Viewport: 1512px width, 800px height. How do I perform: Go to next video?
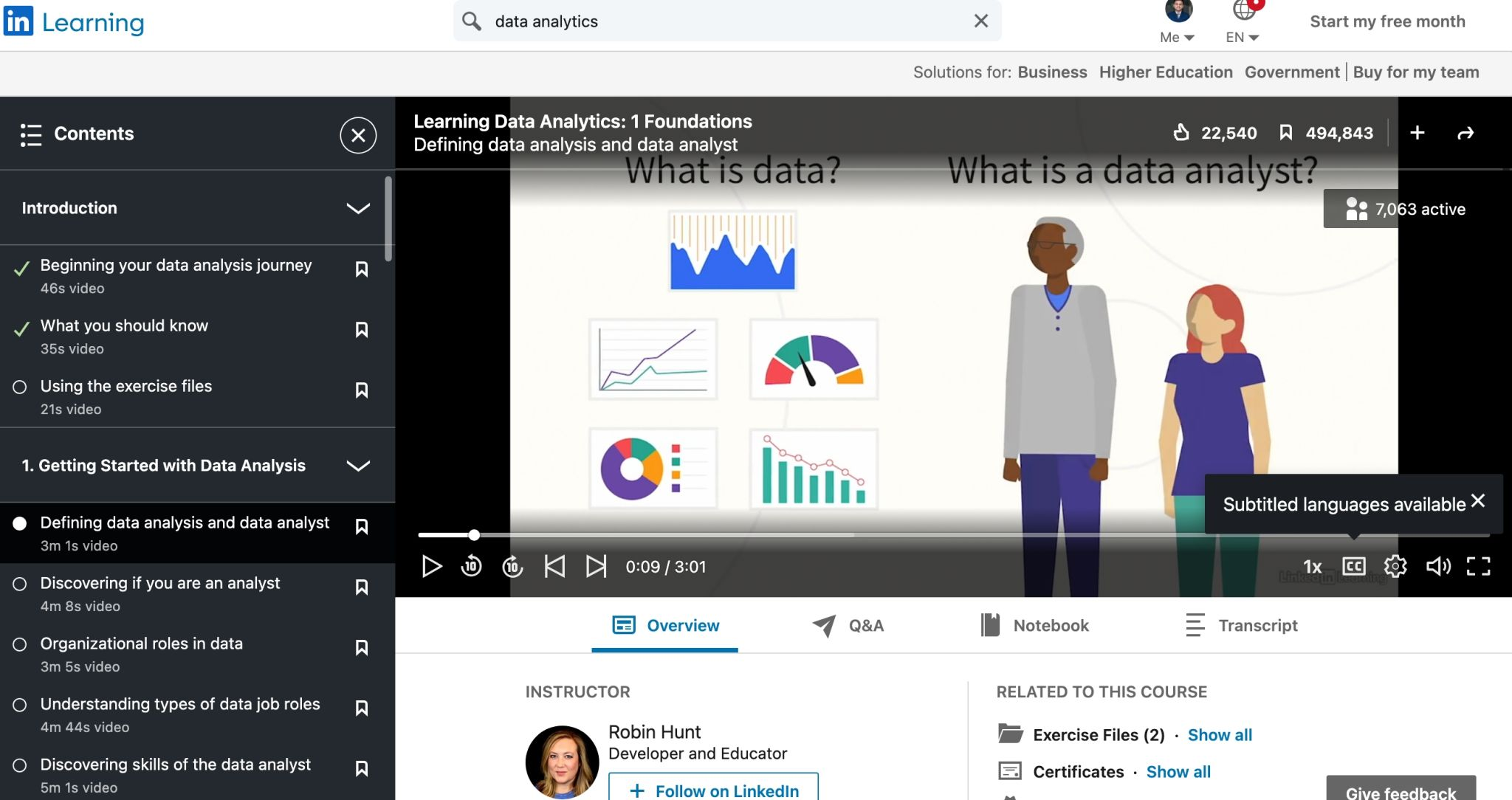[x=596, y=567]
